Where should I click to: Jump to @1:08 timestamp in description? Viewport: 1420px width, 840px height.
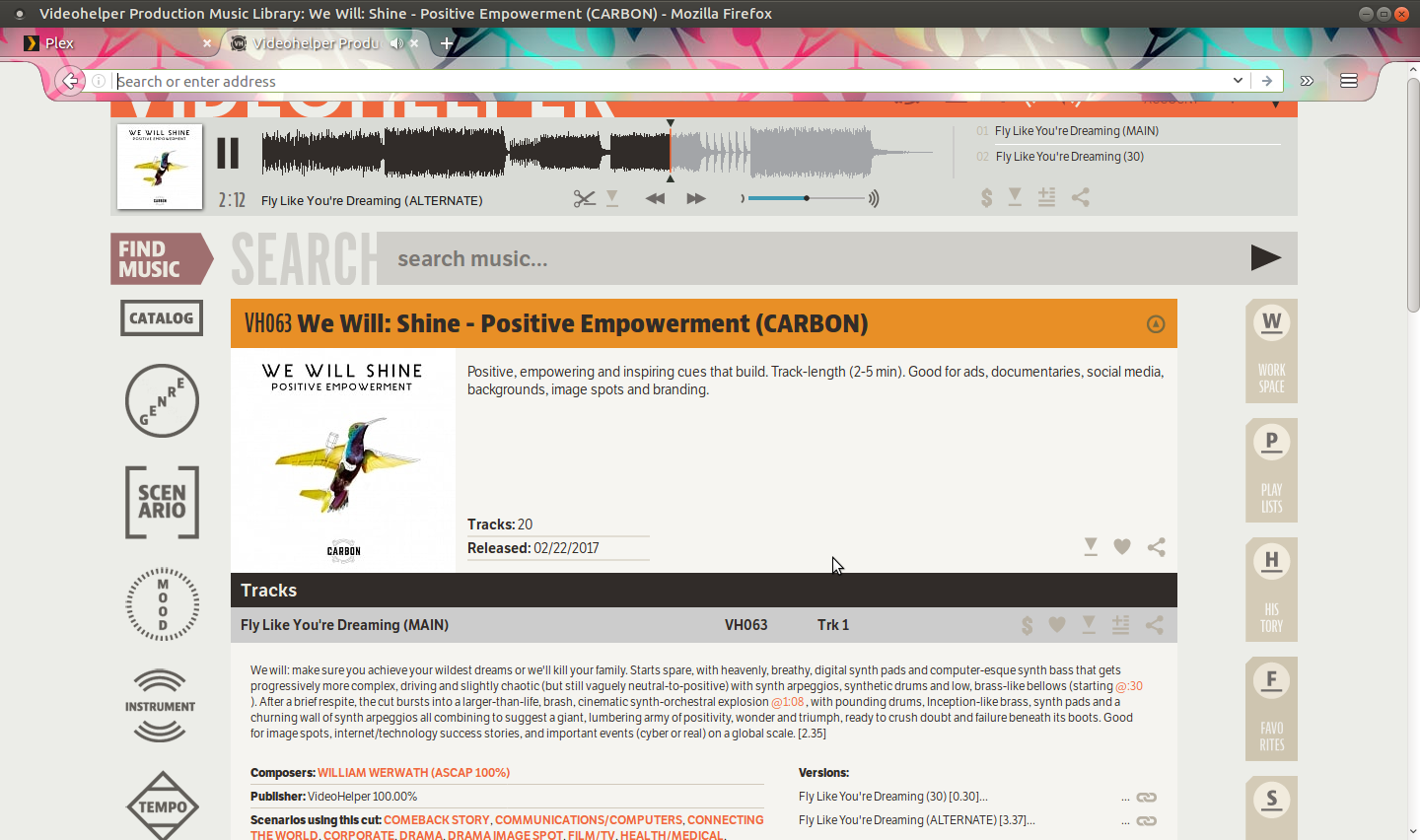788,702
